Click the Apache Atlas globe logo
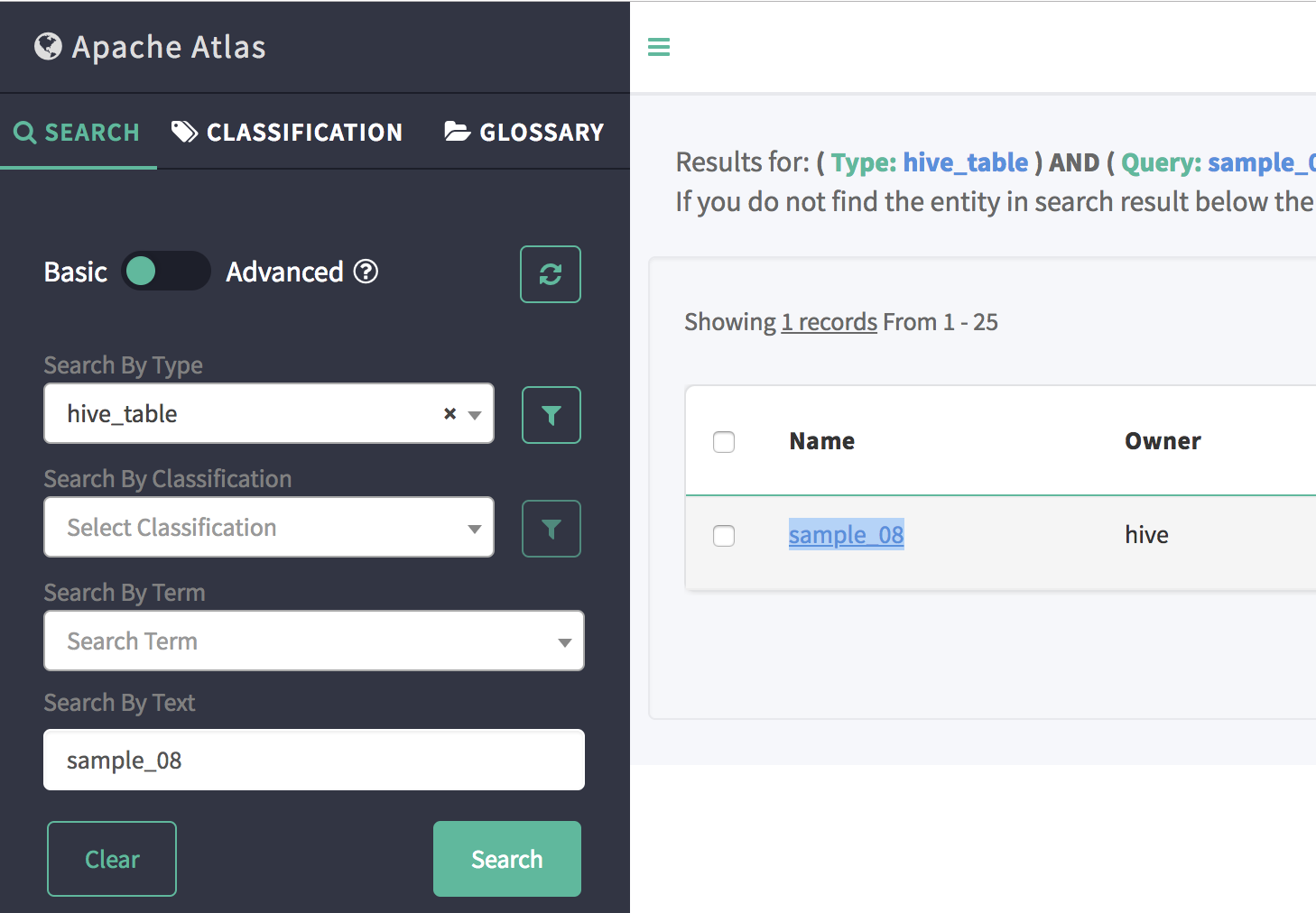The image size is (1316, 913). click(48, 46)
